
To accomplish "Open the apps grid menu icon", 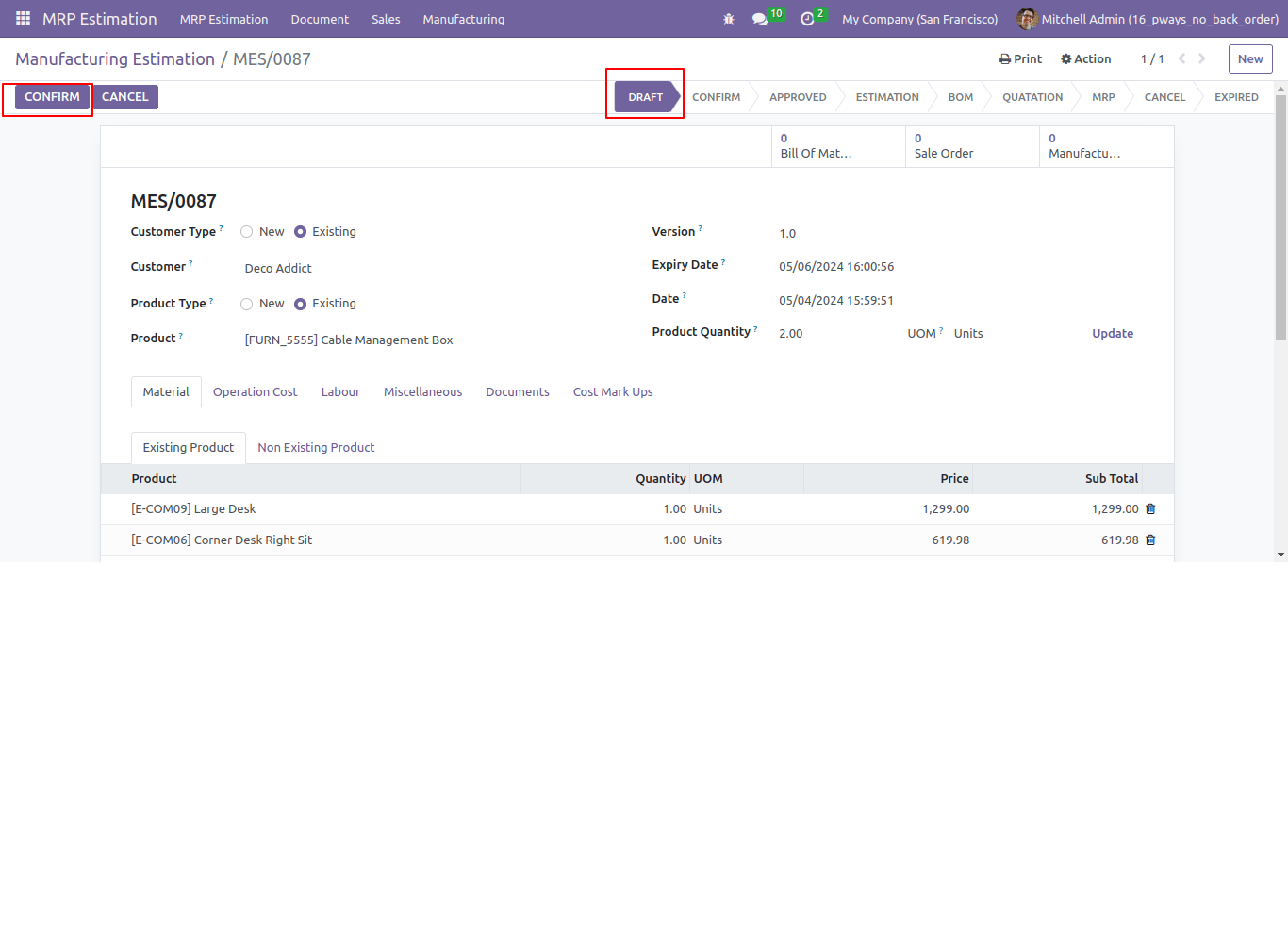I will 23,19.
